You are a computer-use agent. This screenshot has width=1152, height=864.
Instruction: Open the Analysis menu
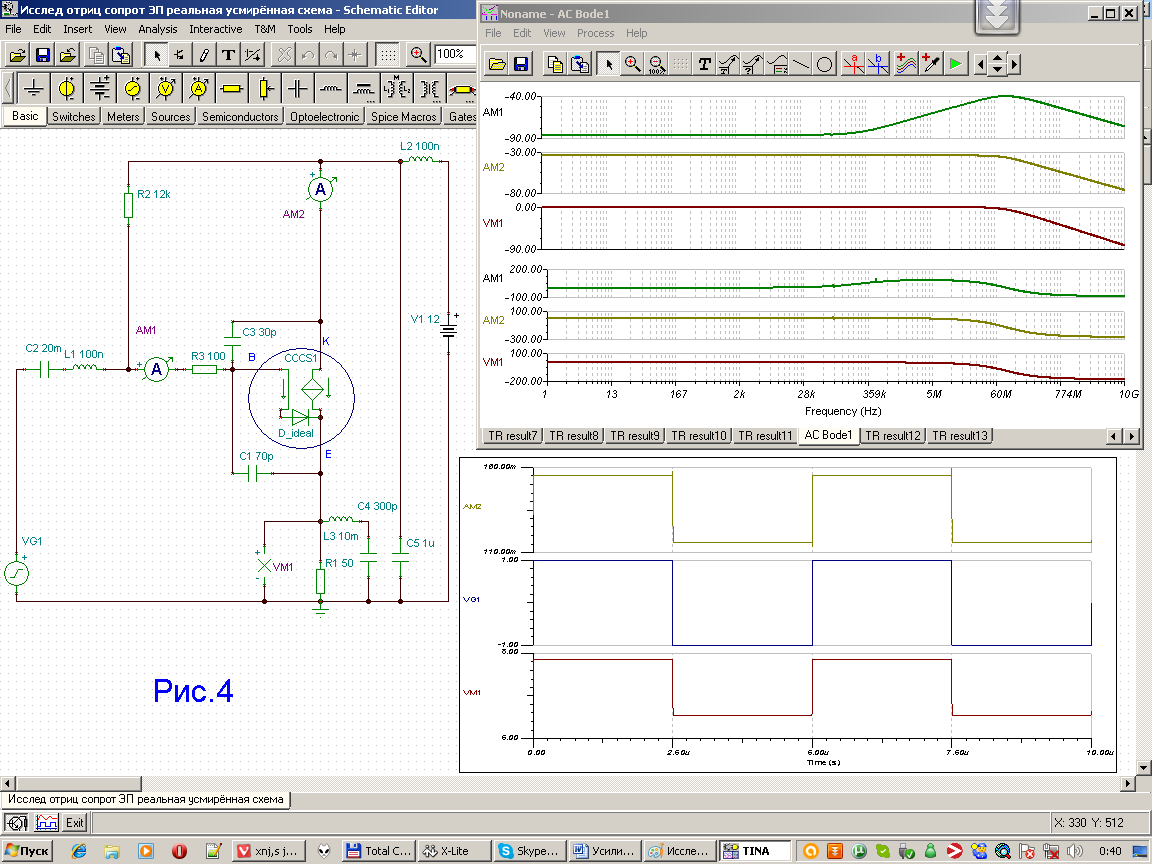[x=158, y=29]
